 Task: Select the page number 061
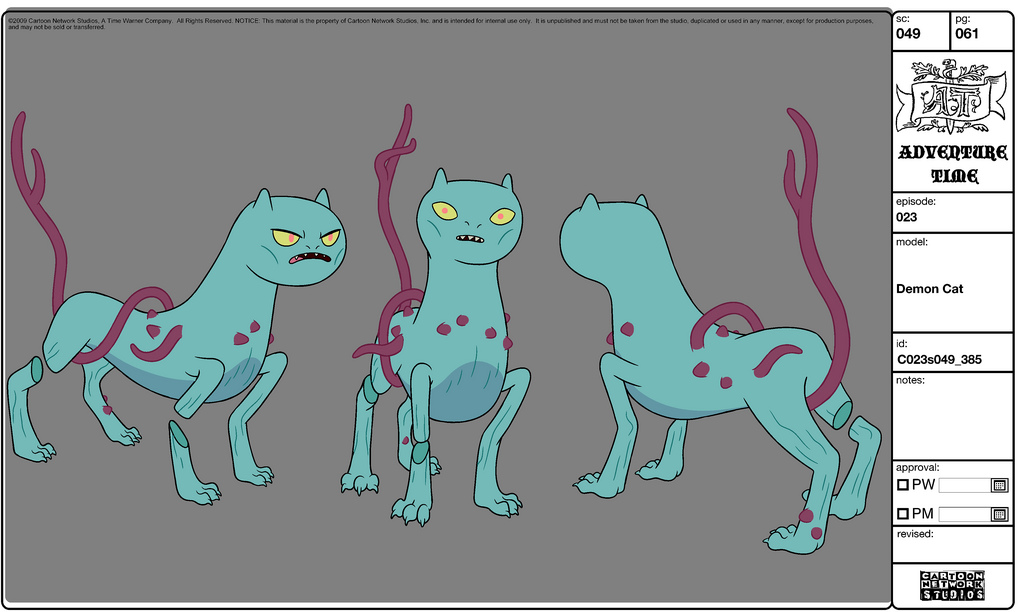point(967,34)
